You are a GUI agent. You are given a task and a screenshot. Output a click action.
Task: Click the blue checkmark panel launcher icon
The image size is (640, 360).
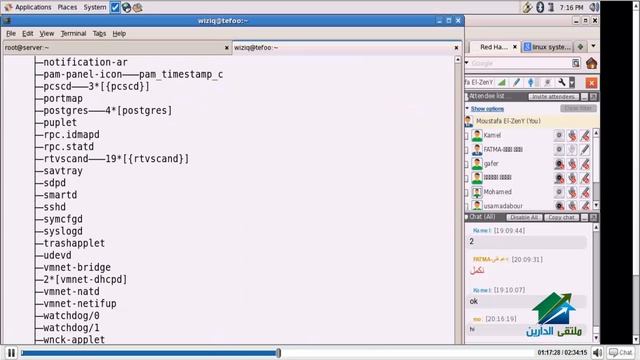[x=115, y=7]
